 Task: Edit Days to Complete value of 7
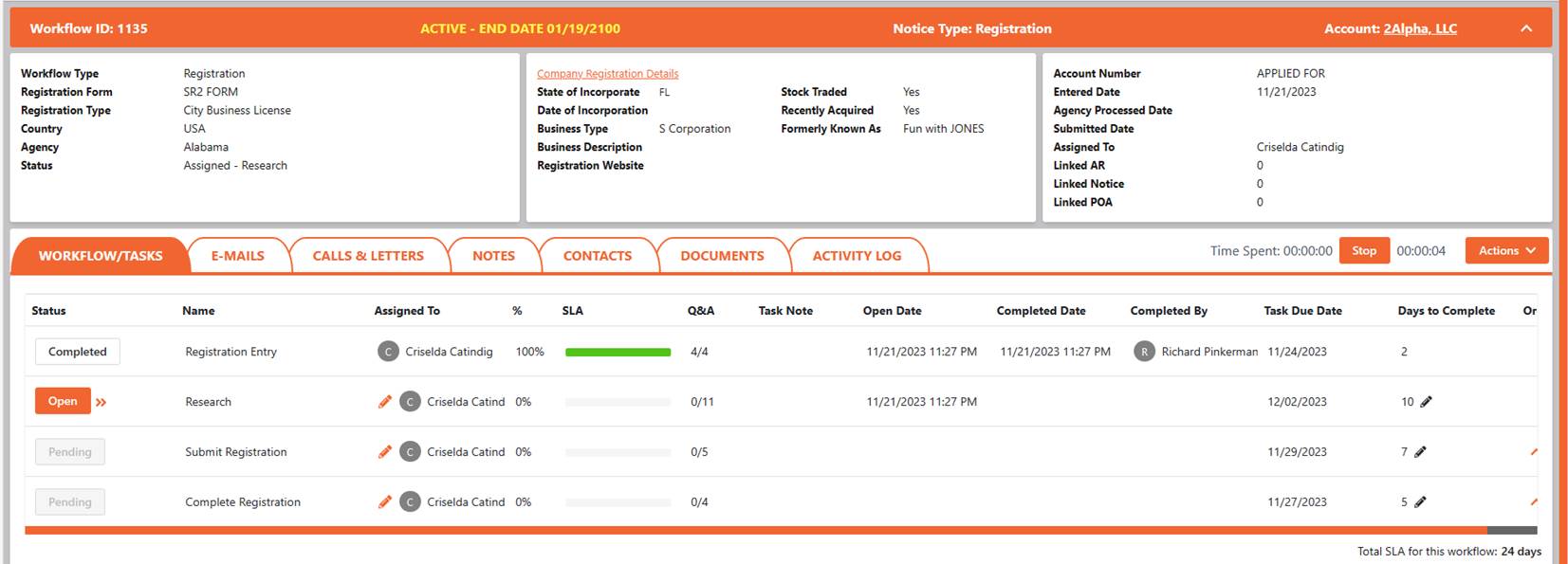point(1420,452)
